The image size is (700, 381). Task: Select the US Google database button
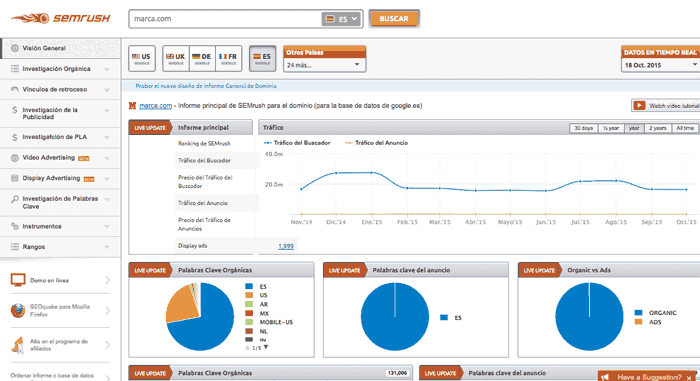(x=142, y=59)
